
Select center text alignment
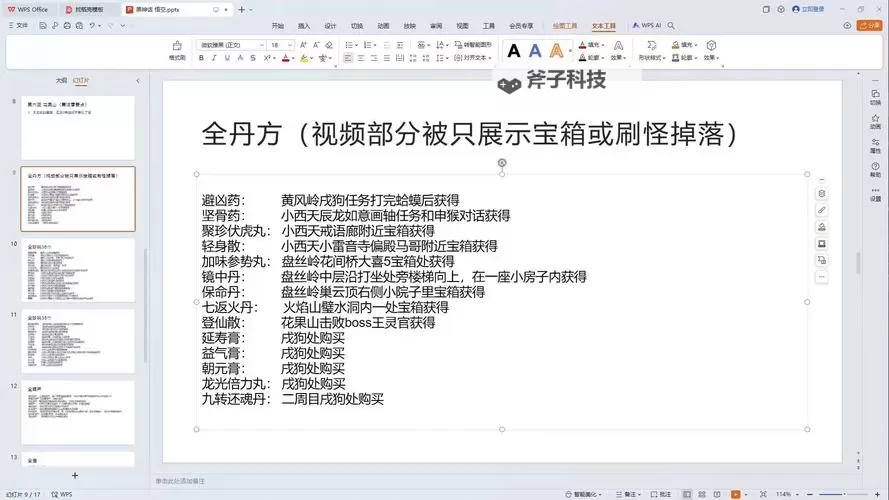(x=361, y=58)
